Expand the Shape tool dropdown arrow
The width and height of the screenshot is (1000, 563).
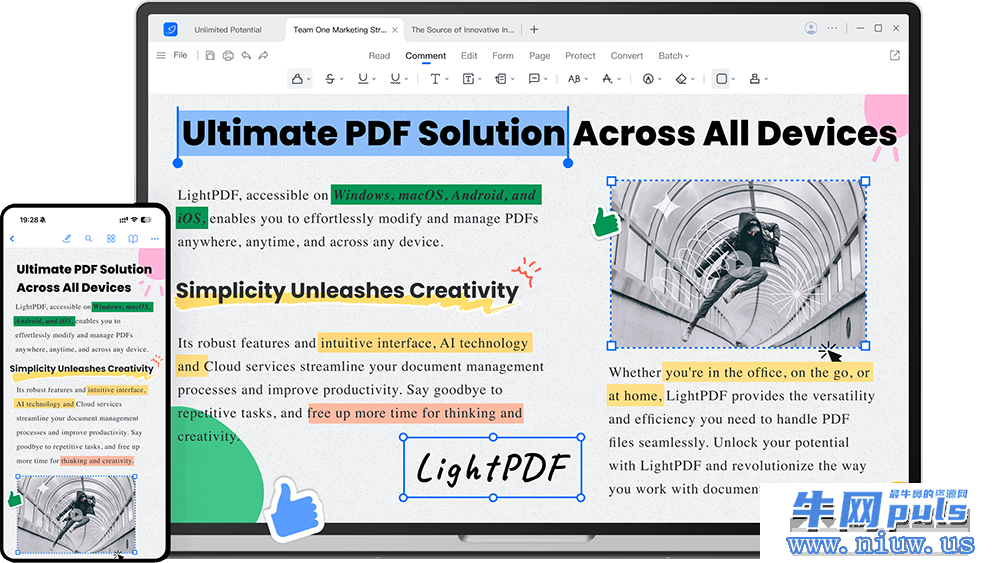[x=733, y=80]
